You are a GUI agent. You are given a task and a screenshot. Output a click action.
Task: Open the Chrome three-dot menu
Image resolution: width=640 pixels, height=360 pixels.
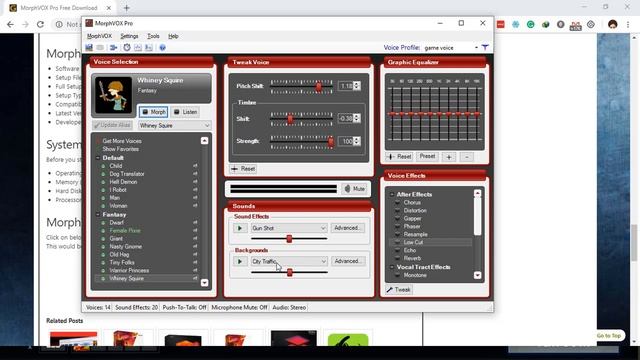coord(628,24)
